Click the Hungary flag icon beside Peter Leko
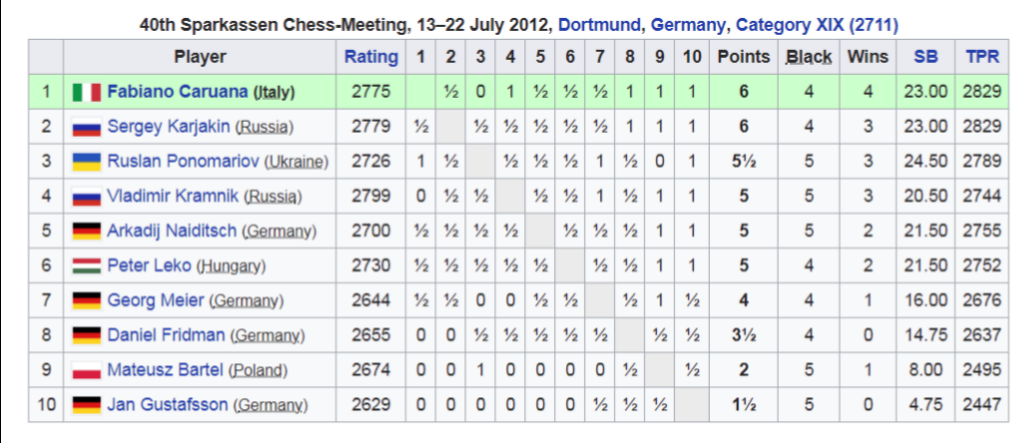 coord(87,266)
